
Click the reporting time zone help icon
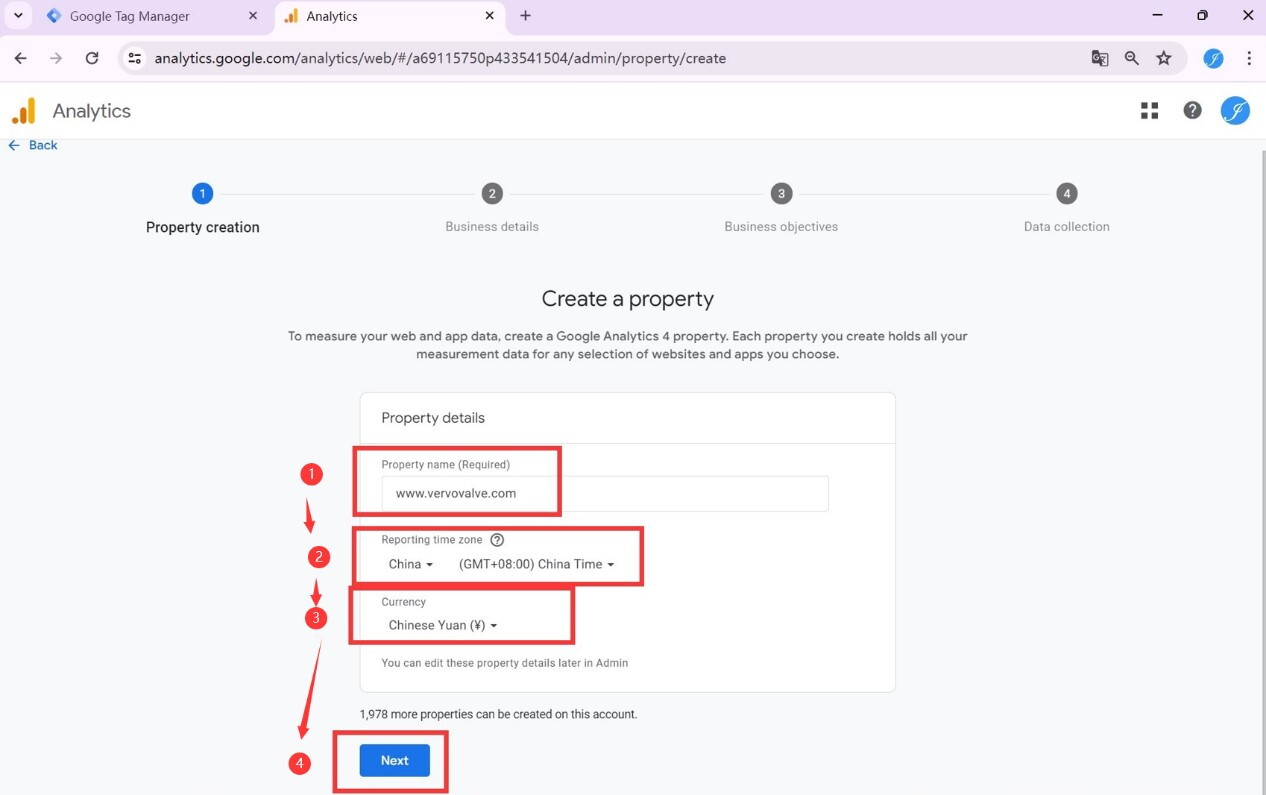coord(497,540)
